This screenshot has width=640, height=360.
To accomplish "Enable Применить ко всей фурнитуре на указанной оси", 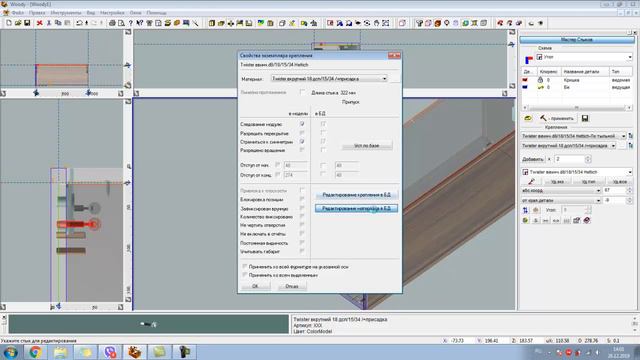I will [x=245, y=267].
